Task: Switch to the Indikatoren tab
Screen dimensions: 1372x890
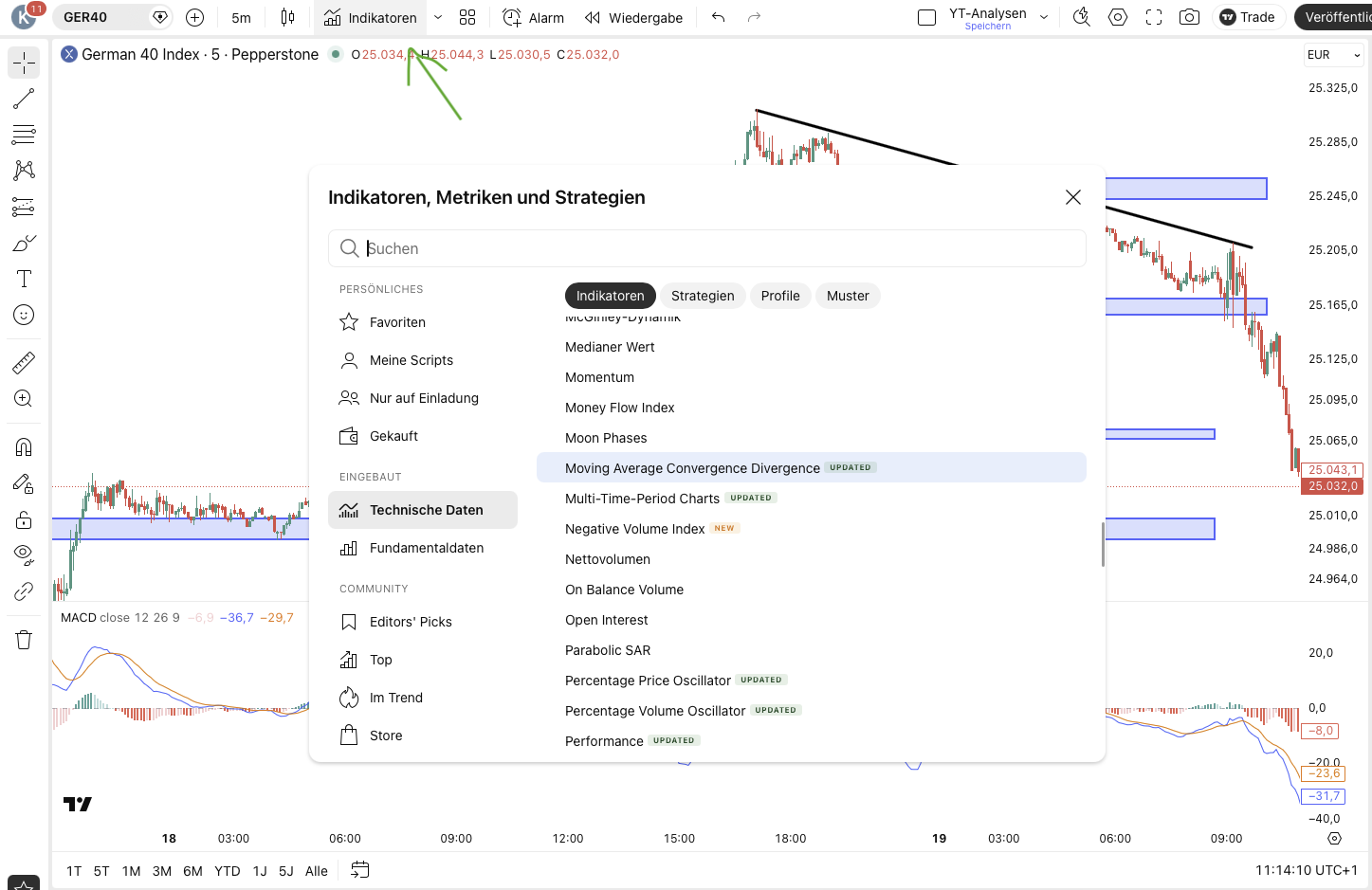Action: pyautogui.click(x=611, y=296)
